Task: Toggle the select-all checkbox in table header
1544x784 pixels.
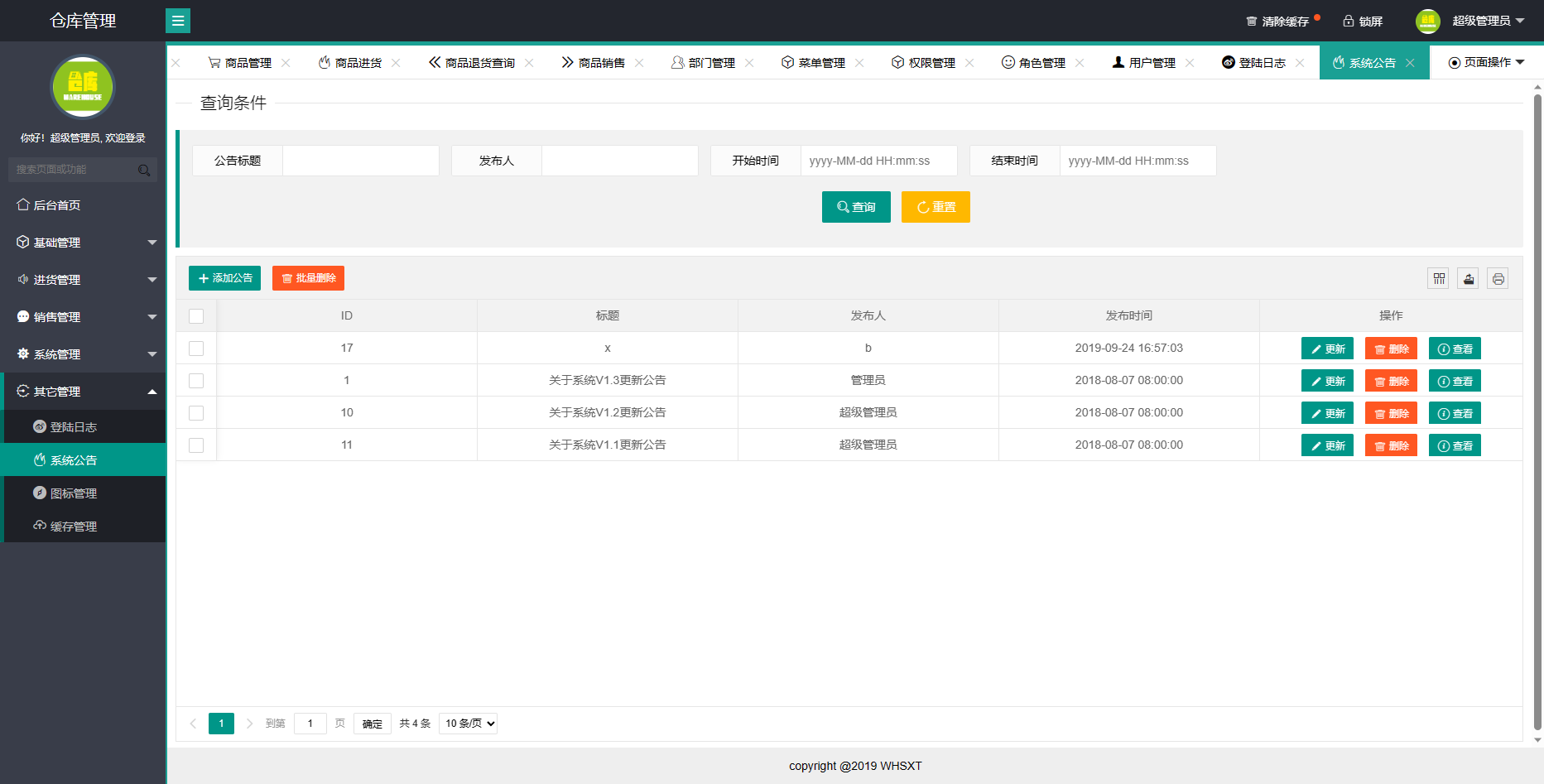Action: (196, 316)
